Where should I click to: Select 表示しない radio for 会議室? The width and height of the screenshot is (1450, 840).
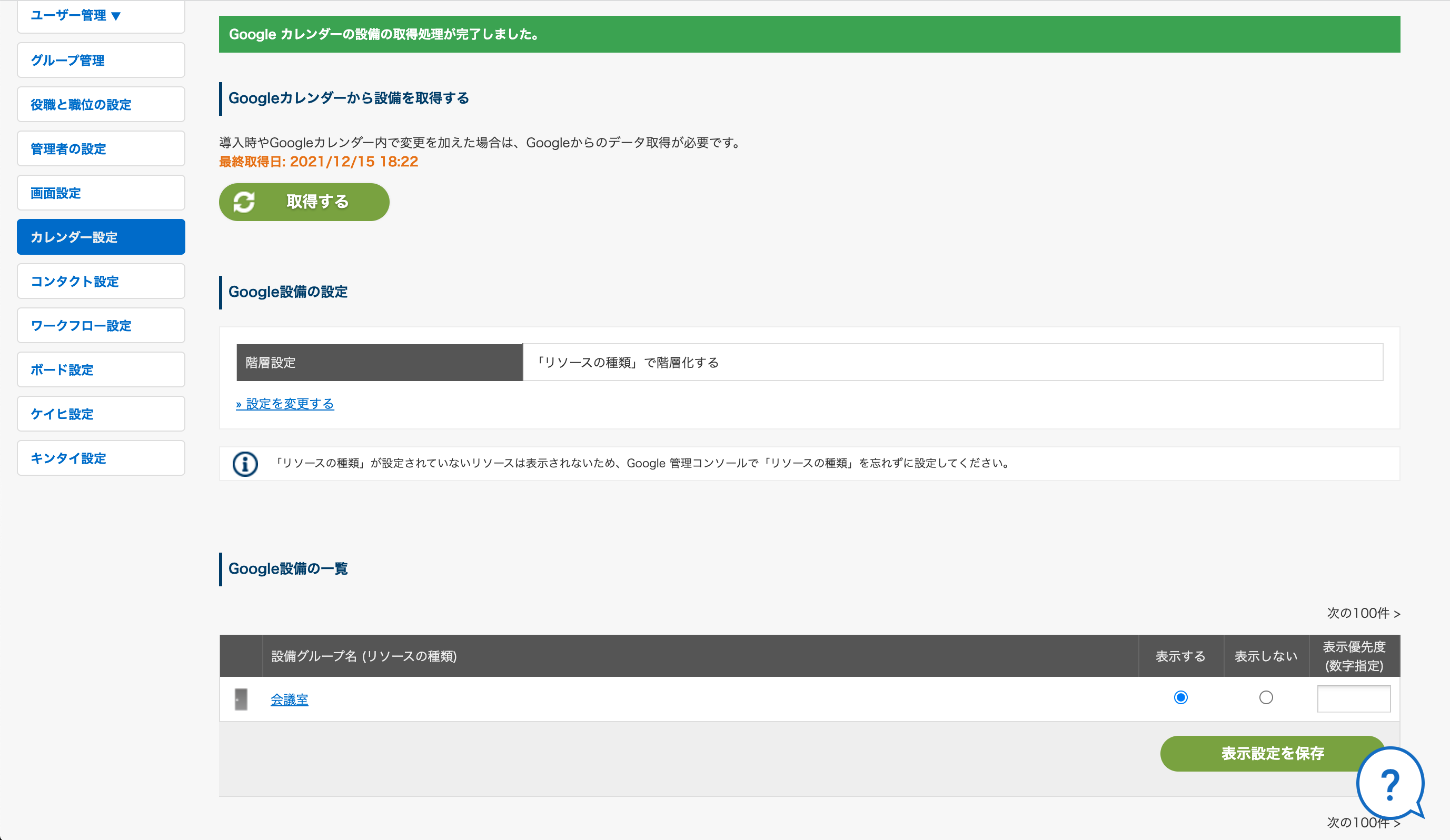click(1266, 697)
